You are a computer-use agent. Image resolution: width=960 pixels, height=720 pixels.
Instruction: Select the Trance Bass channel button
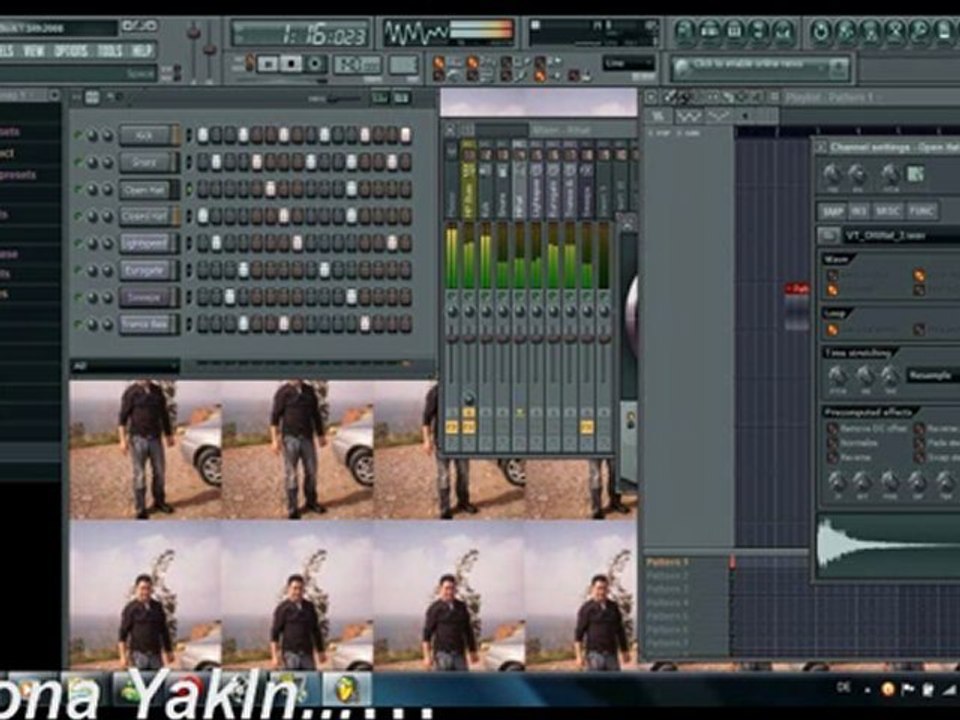[x=146, y=324]
